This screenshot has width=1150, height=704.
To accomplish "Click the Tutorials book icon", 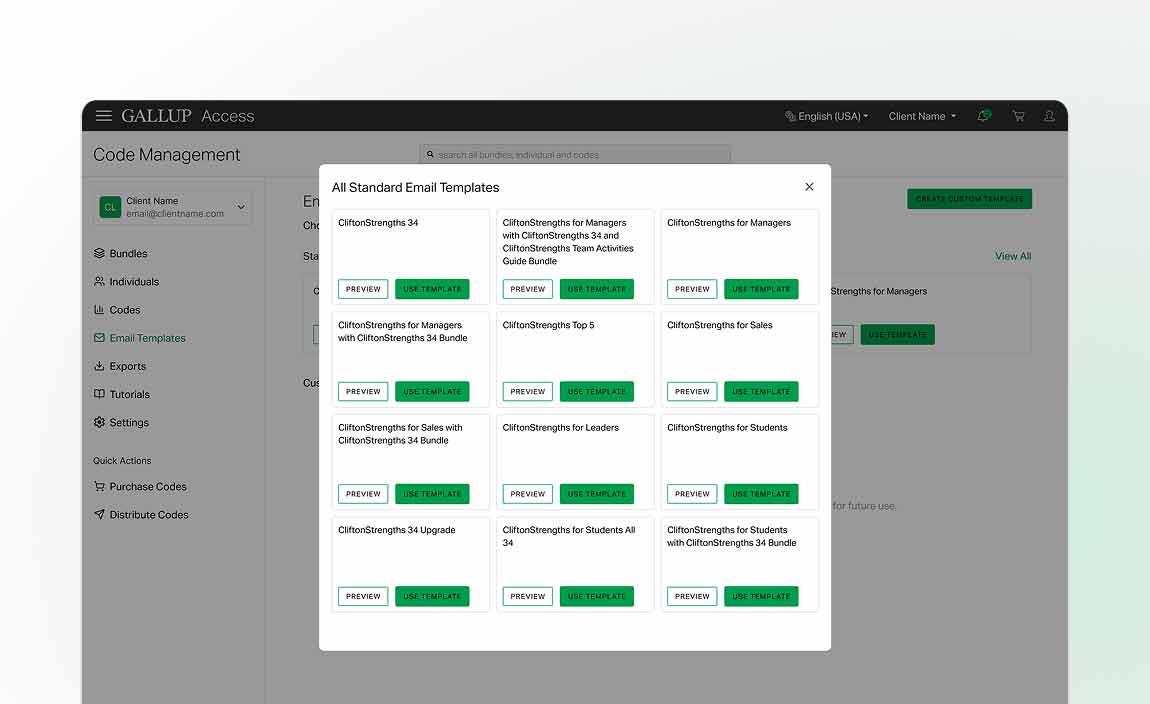I will click(99, 394).
